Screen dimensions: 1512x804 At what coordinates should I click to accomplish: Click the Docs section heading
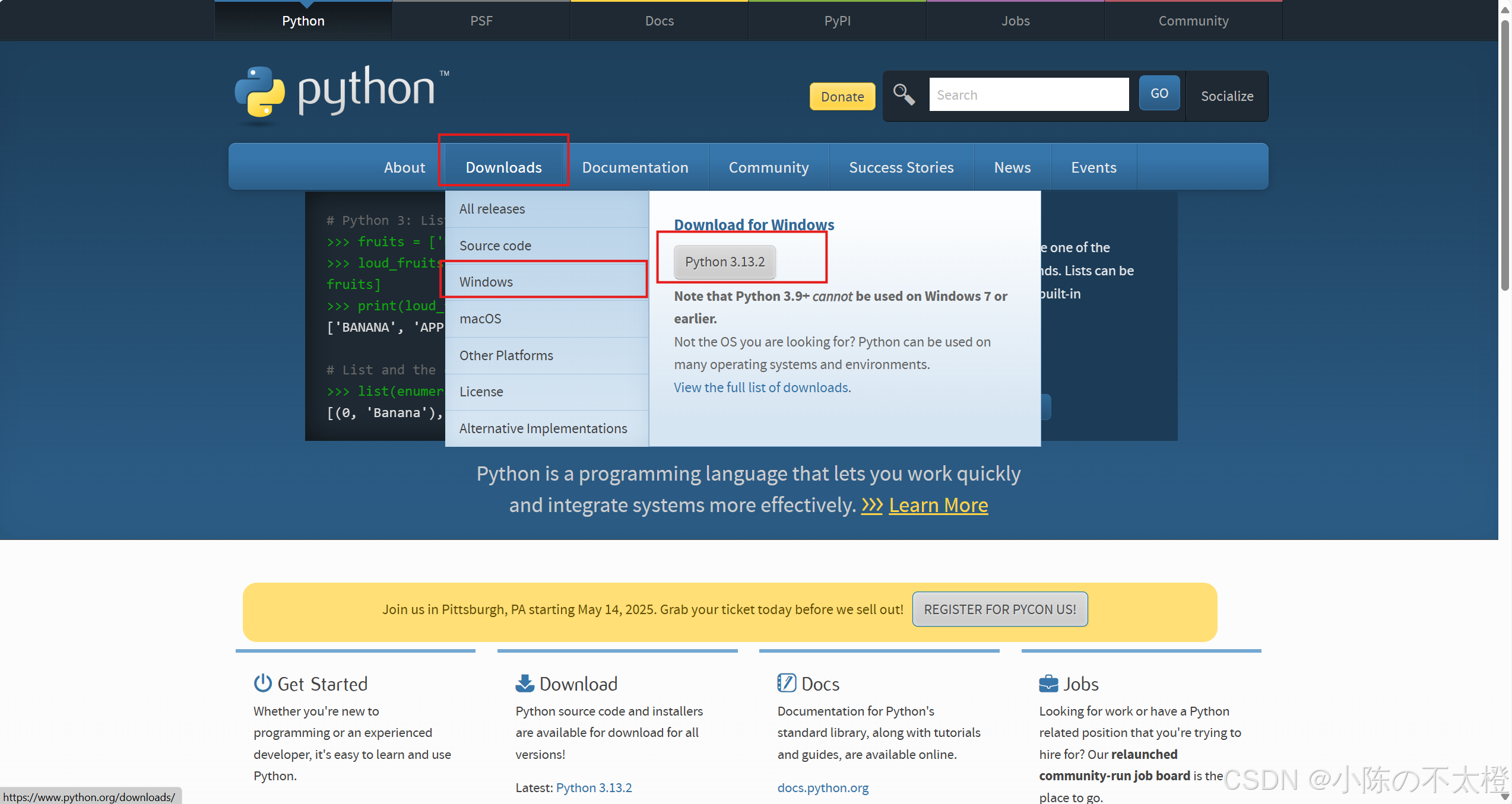click(x=820, y=684)
